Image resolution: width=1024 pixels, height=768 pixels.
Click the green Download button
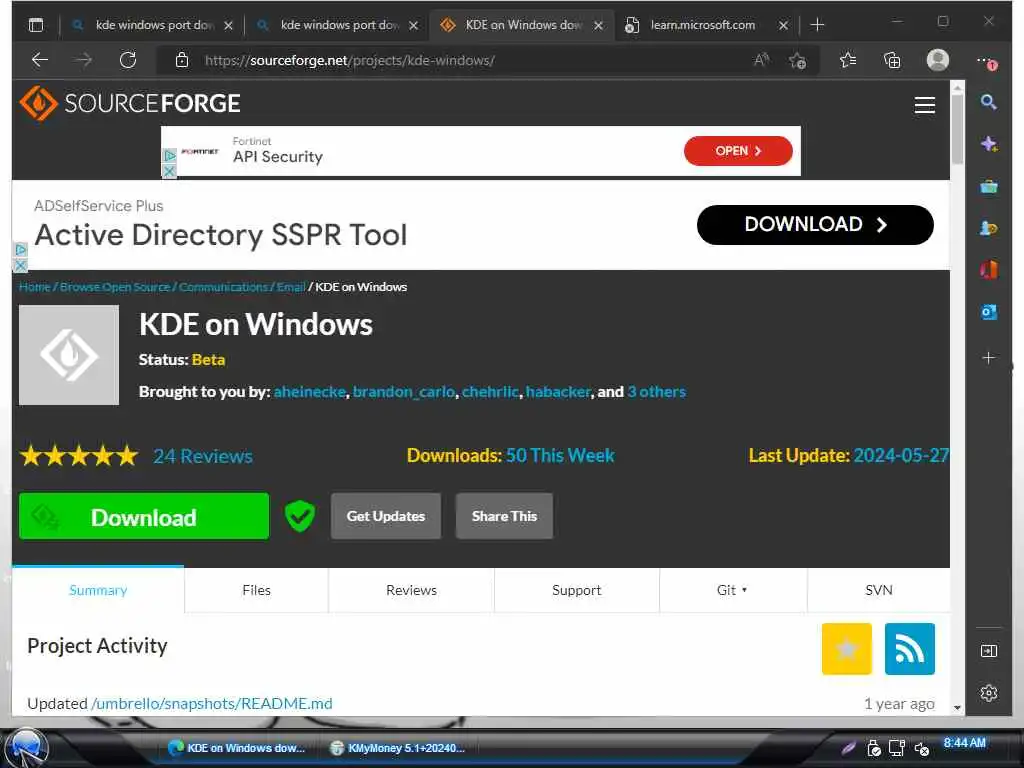[144, 516]
